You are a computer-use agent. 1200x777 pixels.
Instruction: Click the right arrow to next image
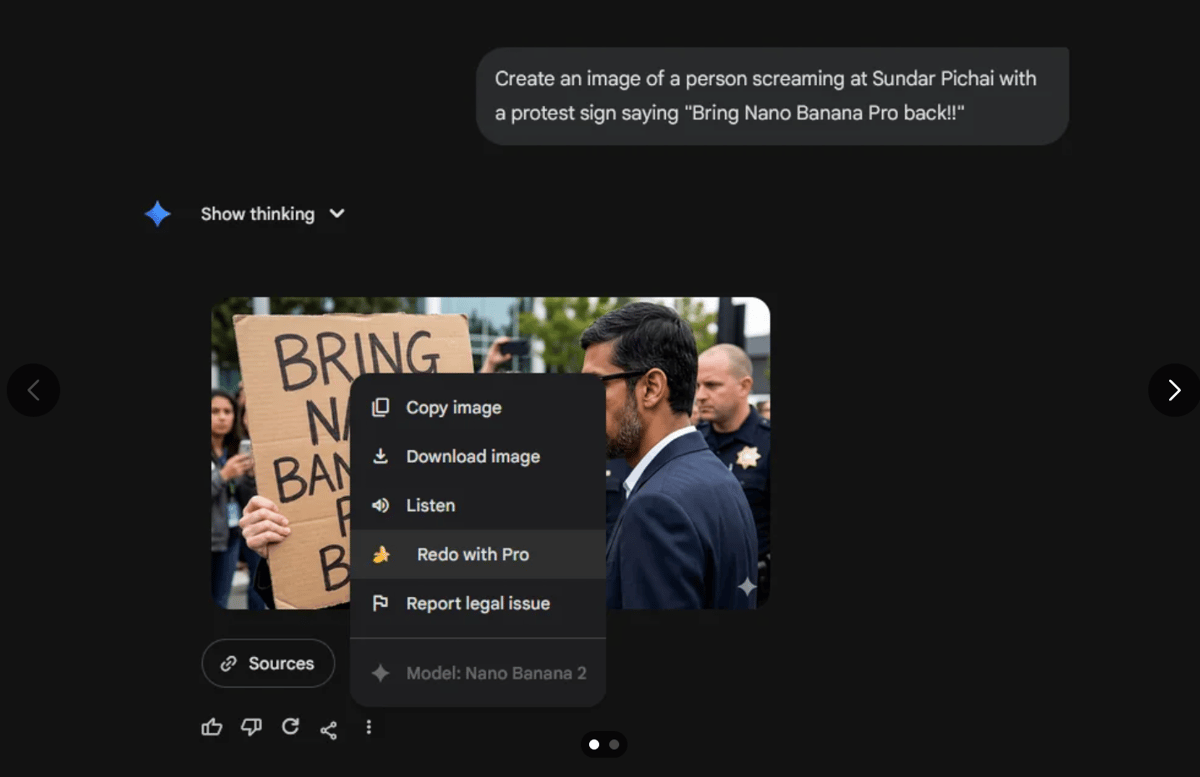[x=1174, y=390]
